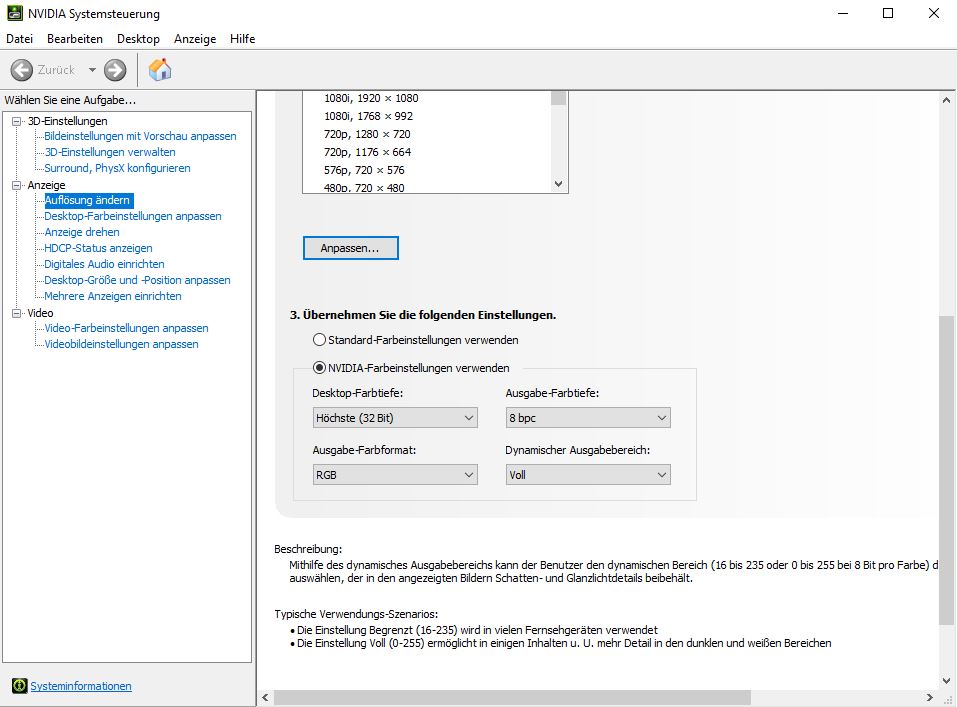Collapse the Anzeige tree node

click(x=16, y=185)
